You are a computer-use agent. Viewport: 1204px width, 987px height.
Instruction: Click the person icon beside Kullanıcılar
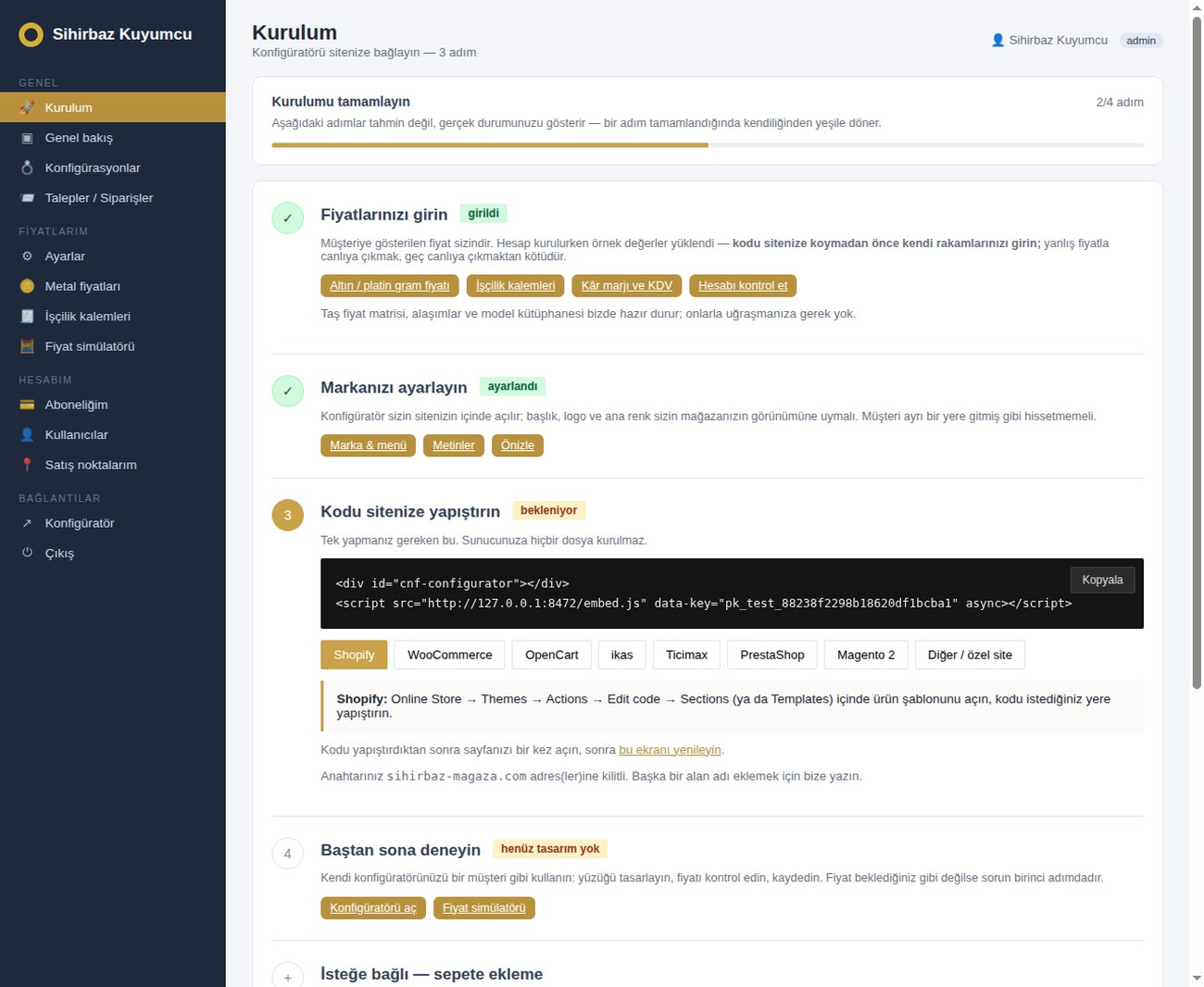[27, 434]
